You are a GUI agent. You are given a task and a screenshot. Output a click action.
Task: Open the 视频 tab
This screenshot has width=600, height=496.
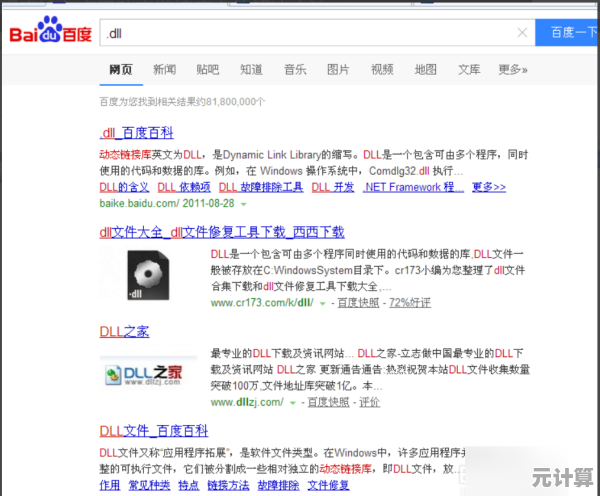tap(382, 70)
